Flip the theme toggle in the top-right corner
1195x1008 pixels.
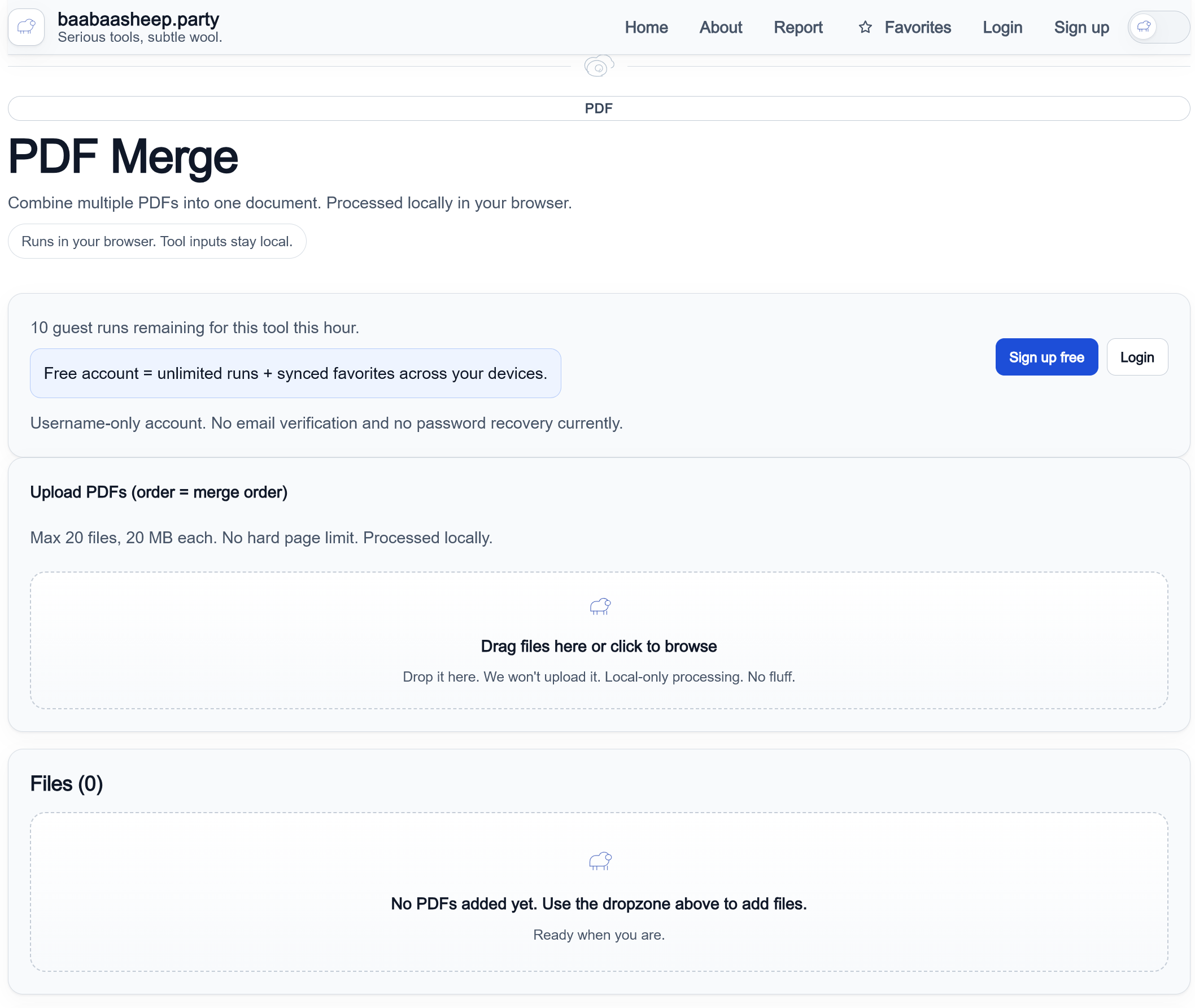point(1158,27)
